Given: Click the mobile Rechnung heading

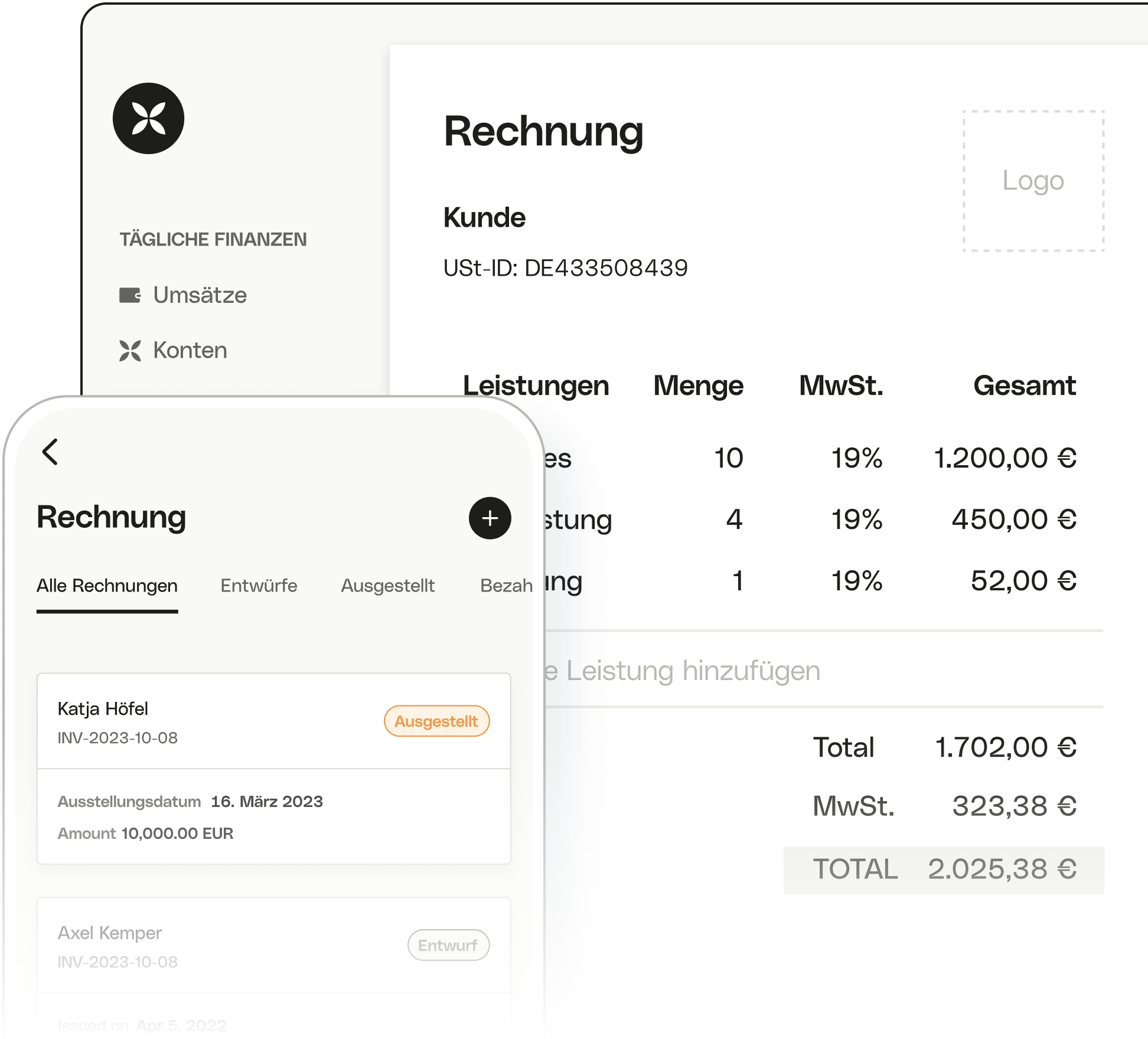Looking at the screenshot, I should [x=111, y=517].
